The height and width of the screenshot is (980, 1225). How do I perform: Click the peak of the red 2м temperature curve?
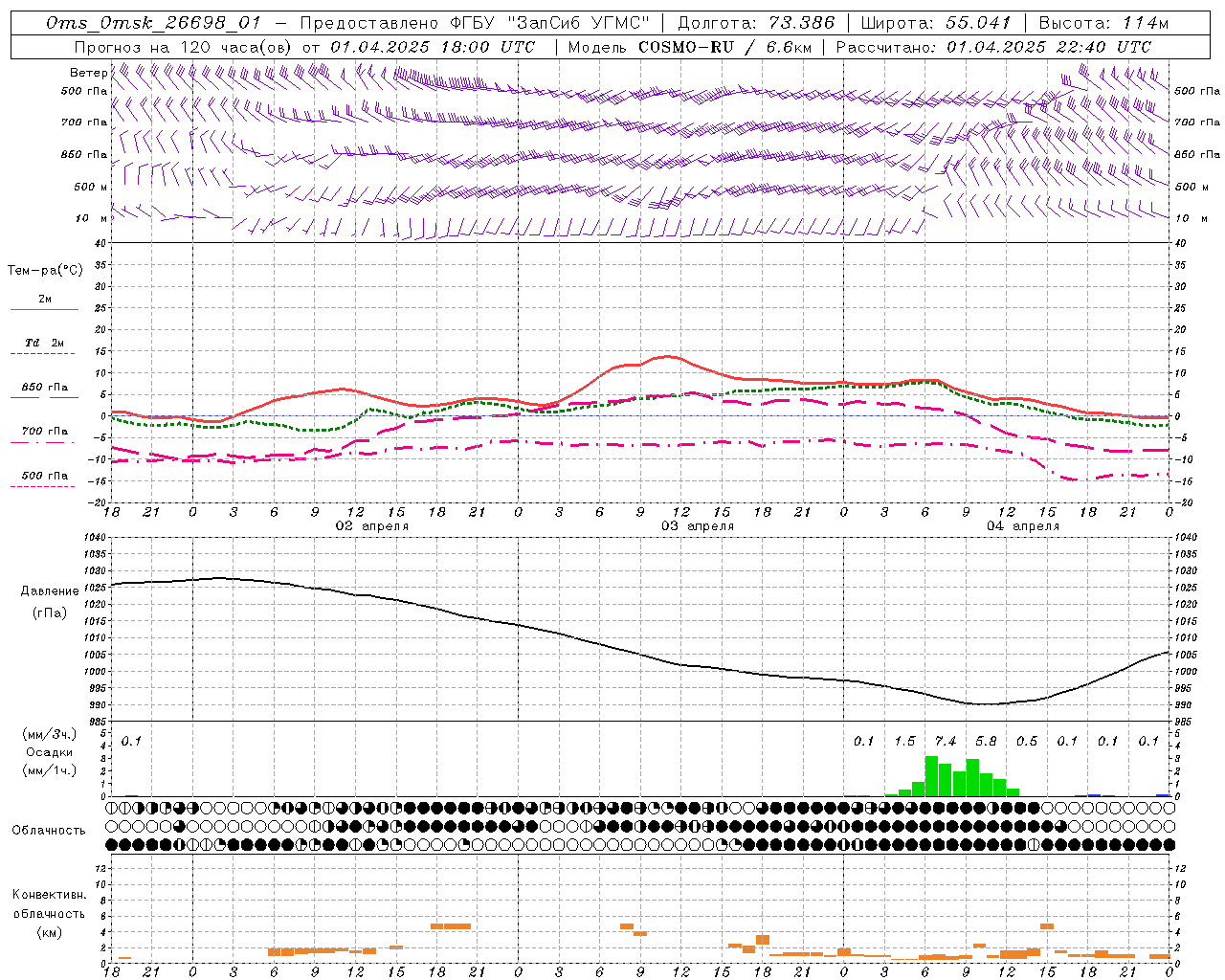coord(668,357)
